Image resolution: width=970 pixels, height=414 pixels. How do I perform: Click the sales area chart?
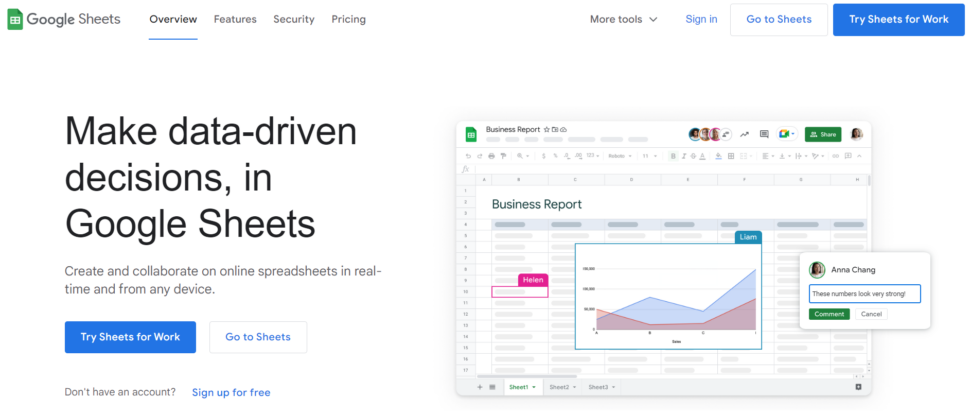coord(668,296)
